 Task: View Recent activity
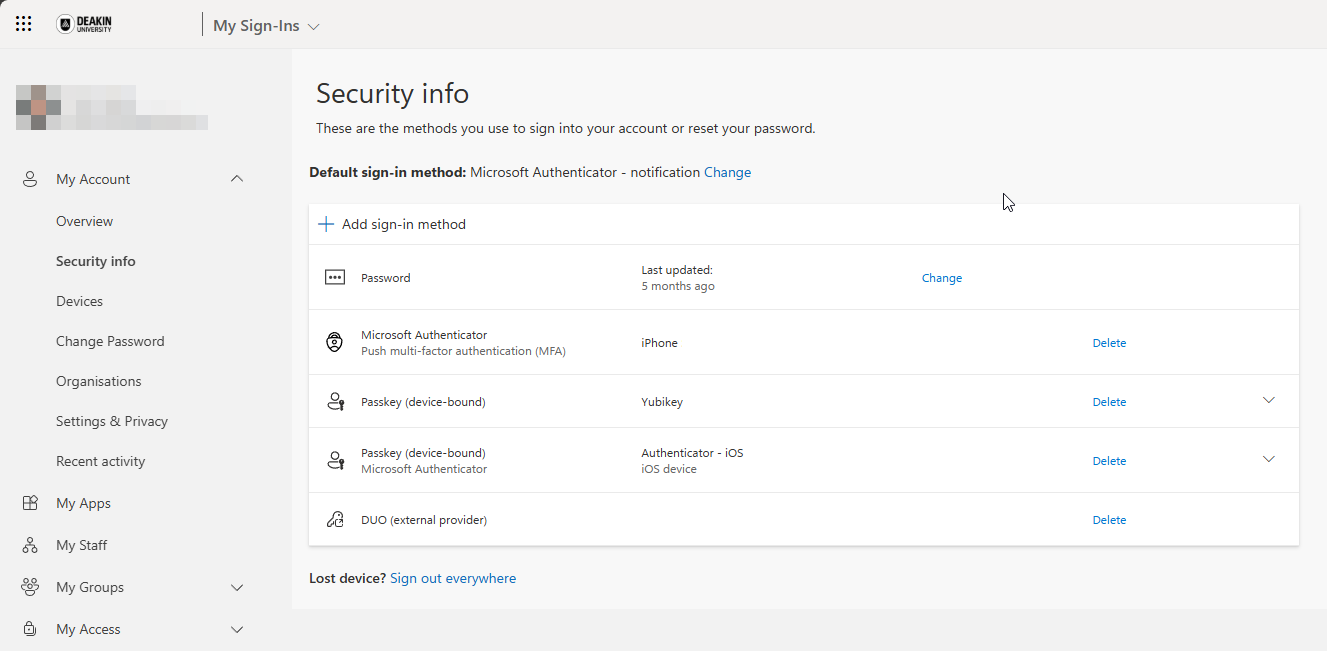click(x=101, y=461)
